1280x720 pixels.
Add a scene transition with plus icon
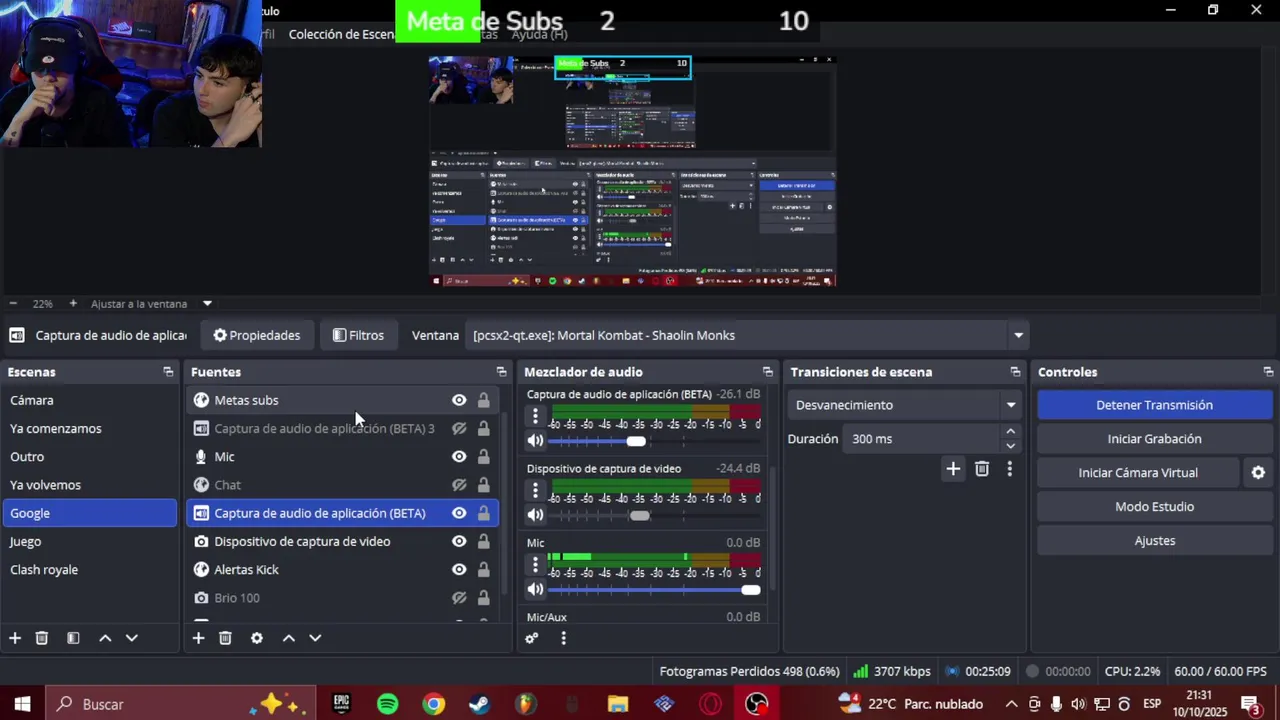953,468
